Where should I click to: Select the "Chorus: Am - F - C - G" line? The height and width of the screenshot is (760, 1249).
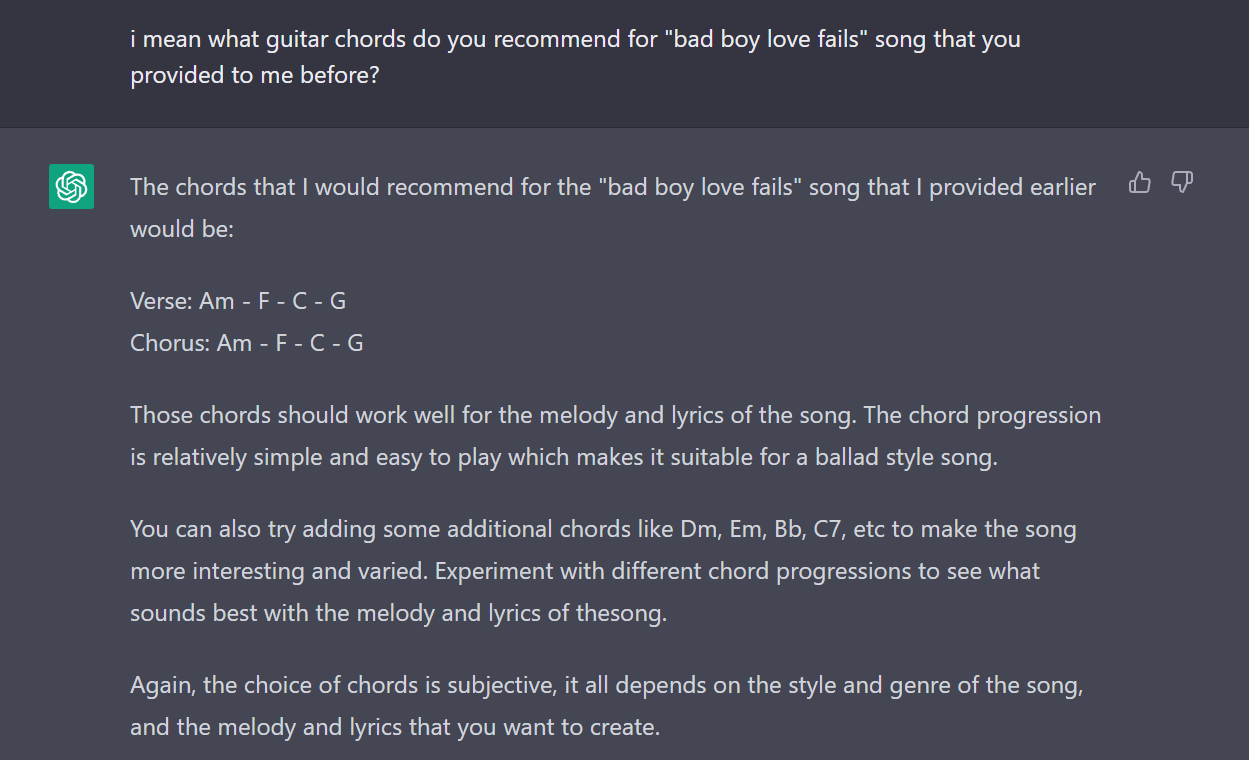pos(247,343)
